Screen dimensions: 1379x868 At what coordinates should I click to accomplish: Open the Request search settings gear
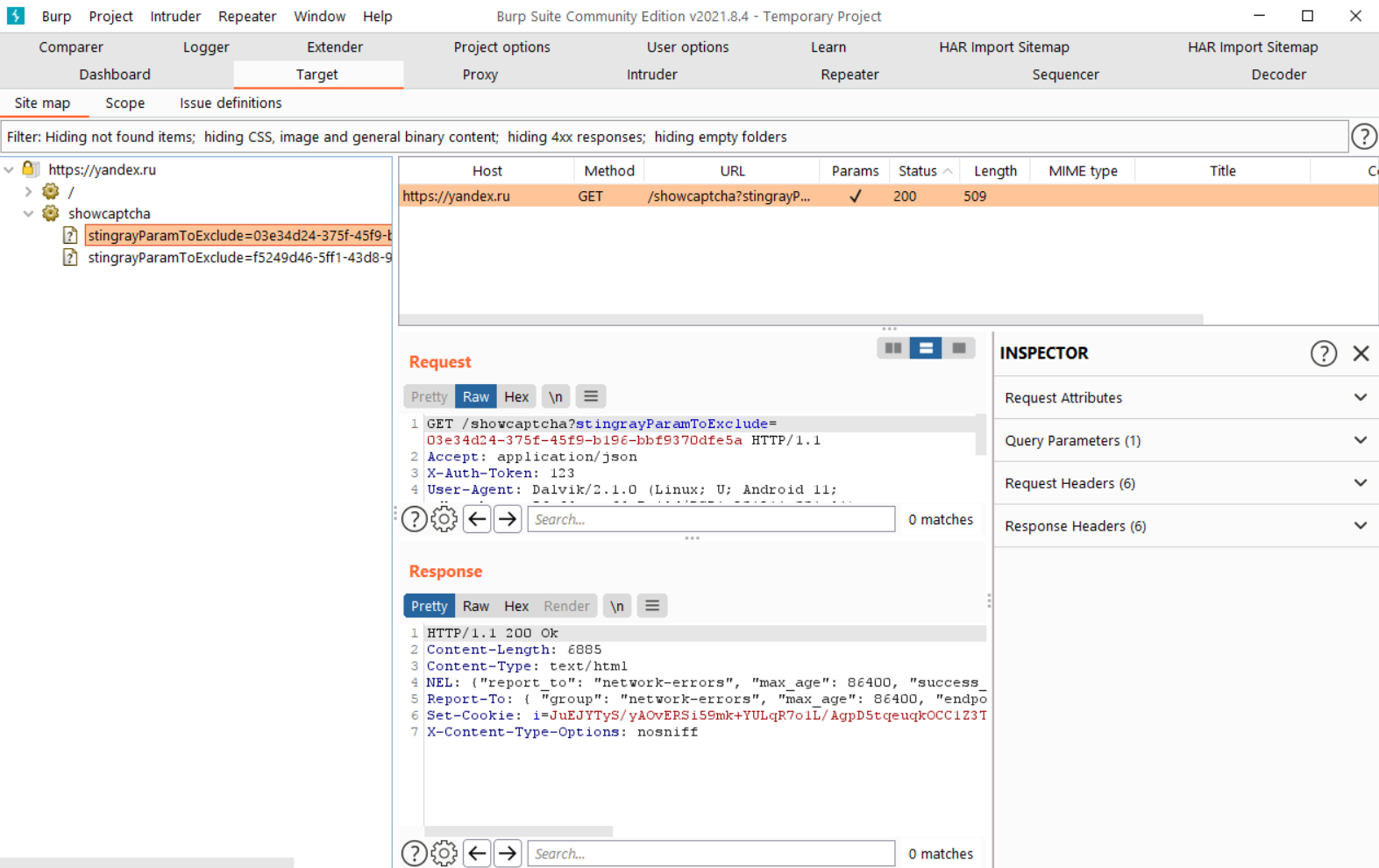[x=444, y=519]
